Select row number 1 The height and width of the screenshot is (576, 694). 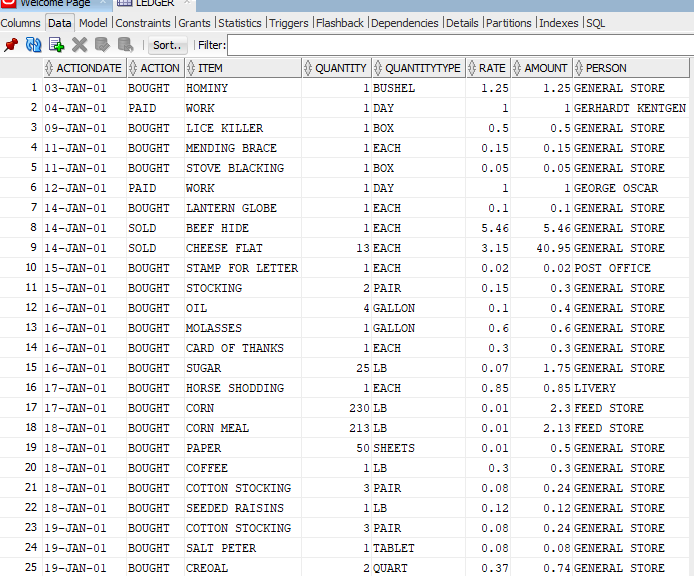click(x=21, y=88)
